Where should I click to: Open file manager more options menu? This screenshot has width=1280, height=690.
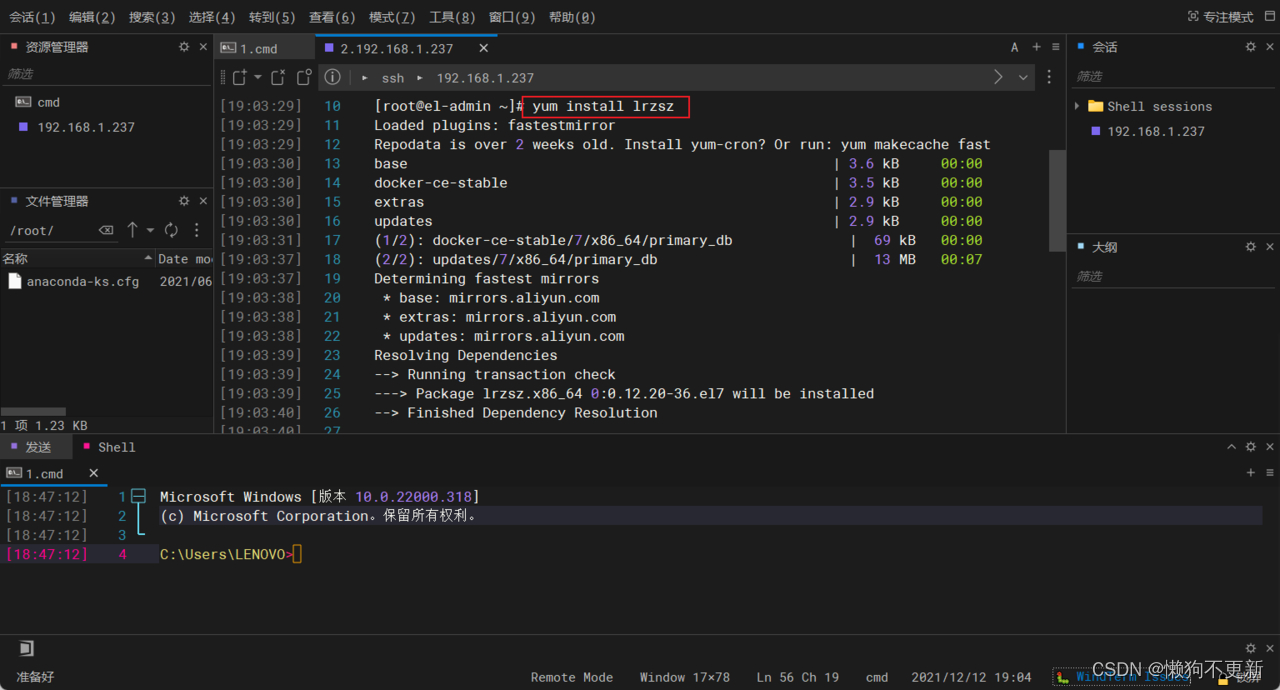197,230
